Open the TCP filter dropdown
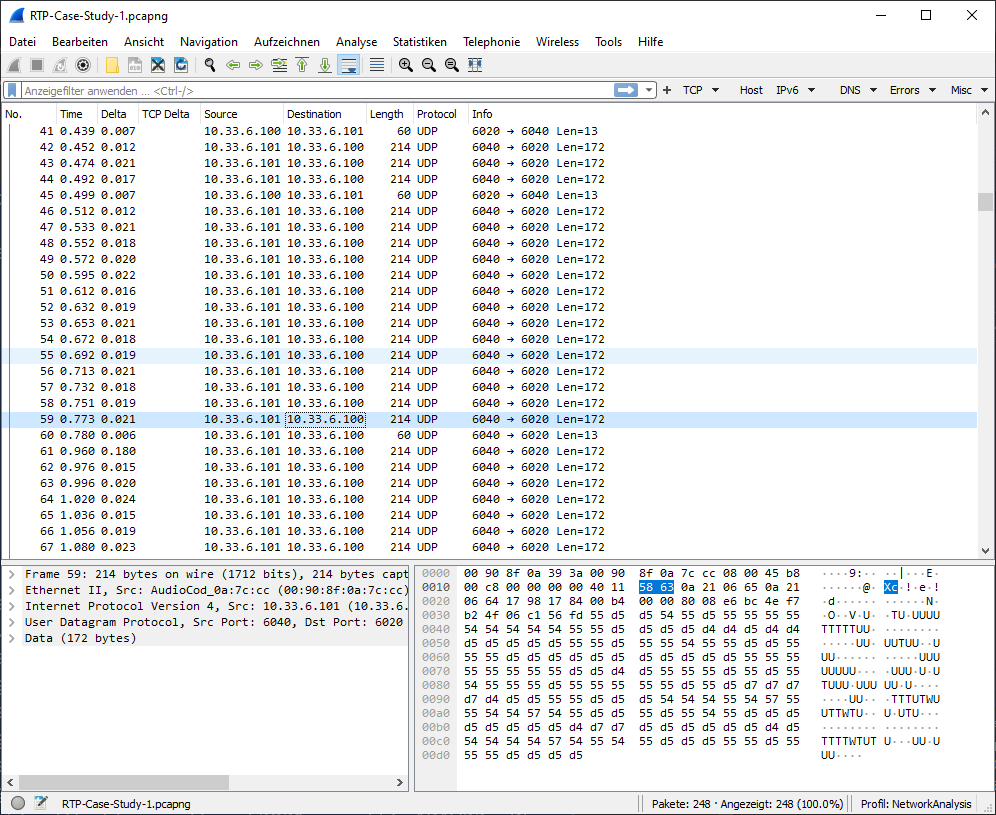 [701, 90]
